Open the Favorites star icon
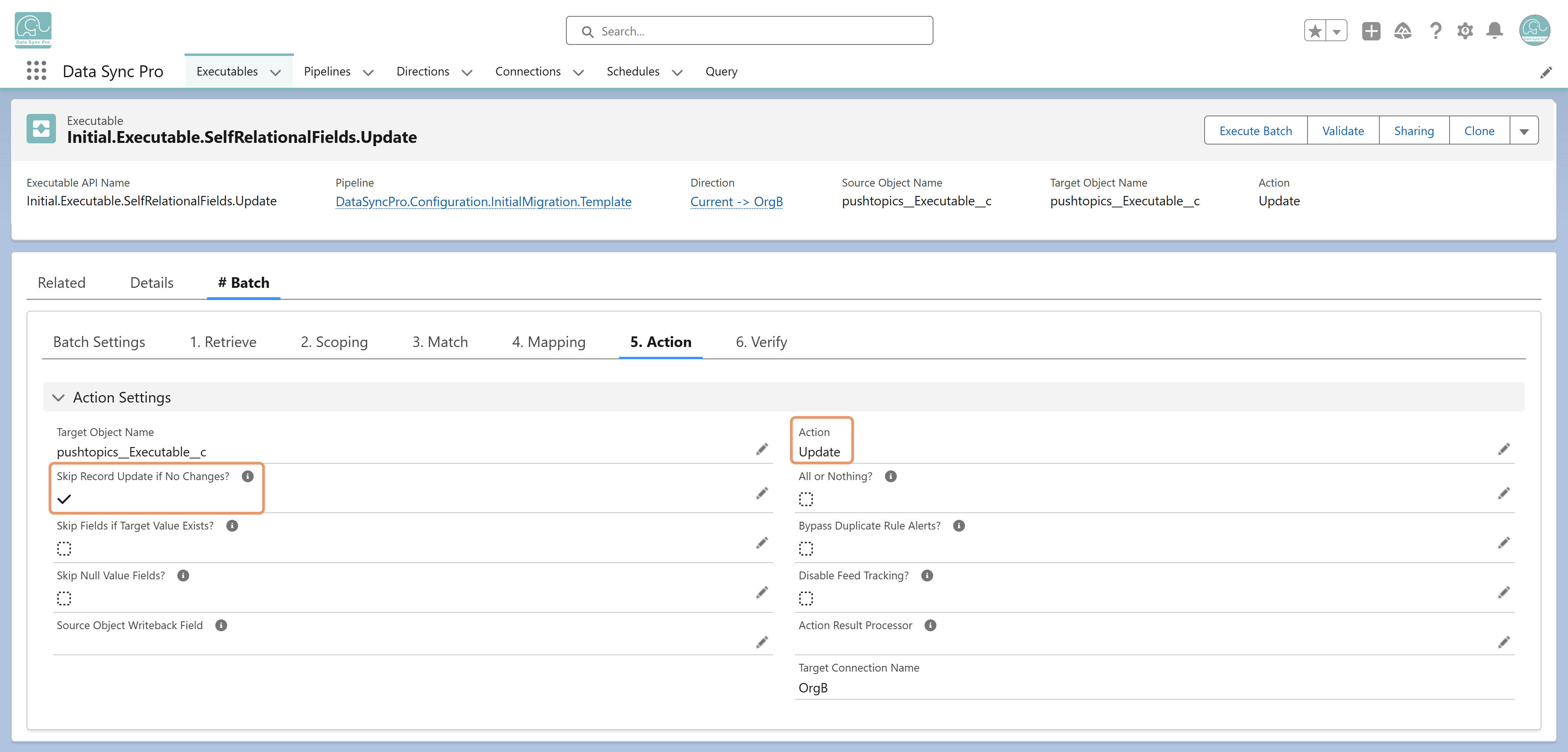This screenshot has width=1568, height=752. tap(1315, 31)
